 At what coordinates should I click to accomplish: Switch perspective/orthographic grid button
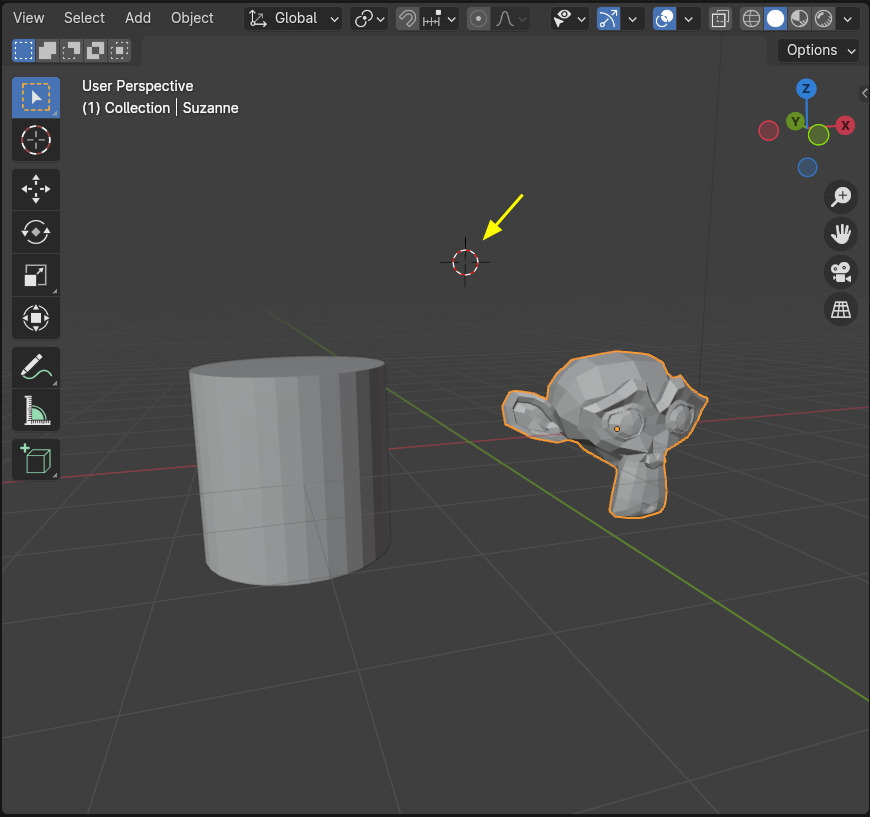(841, 309)
